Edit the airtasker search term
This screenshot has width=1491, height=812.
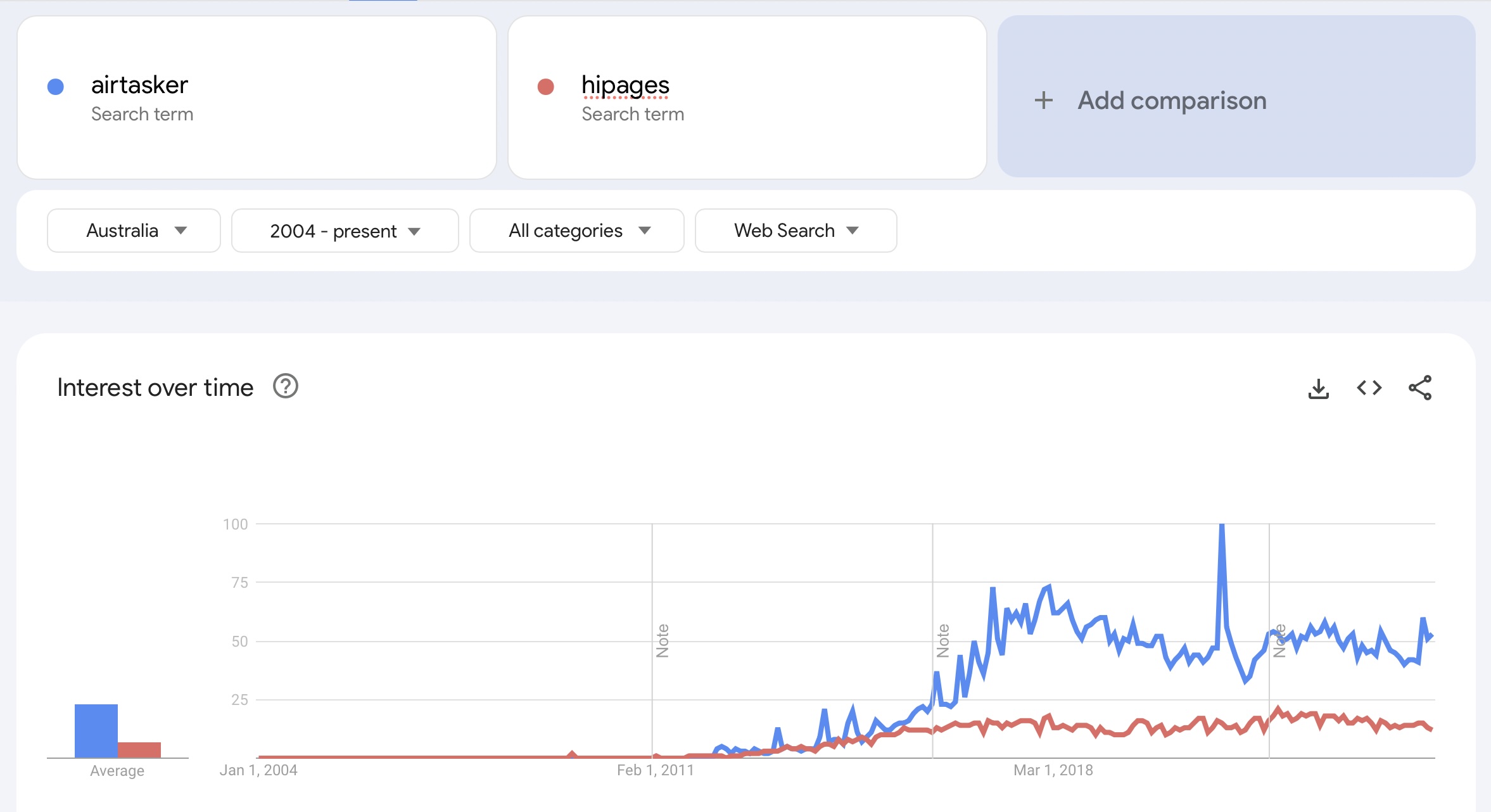[x=139, y=86]
